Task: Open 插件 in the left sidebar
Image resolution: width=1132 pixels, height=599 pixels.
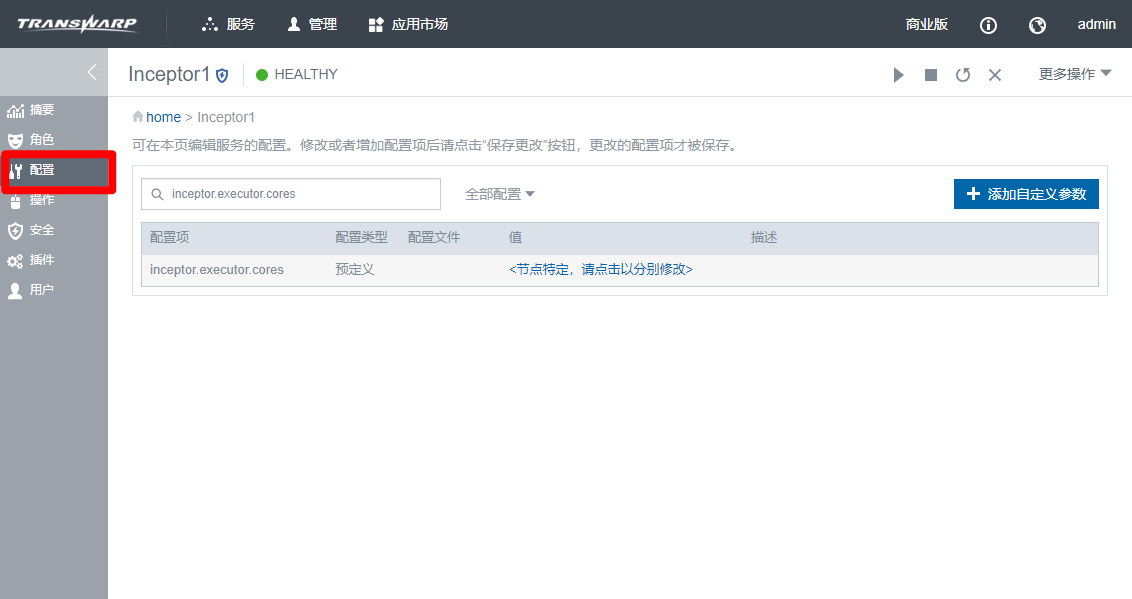Action: pos(42,260)
